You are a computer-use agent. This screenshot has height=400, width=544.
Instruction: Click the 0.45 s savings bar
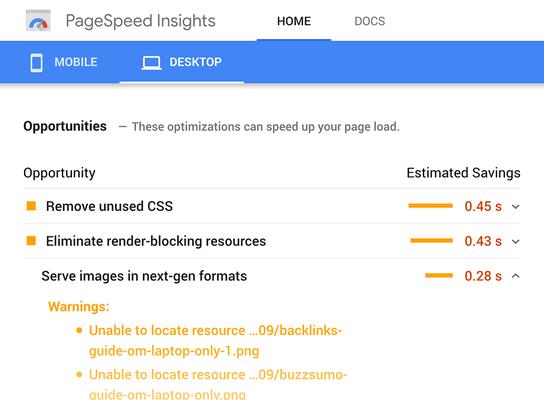431,206
